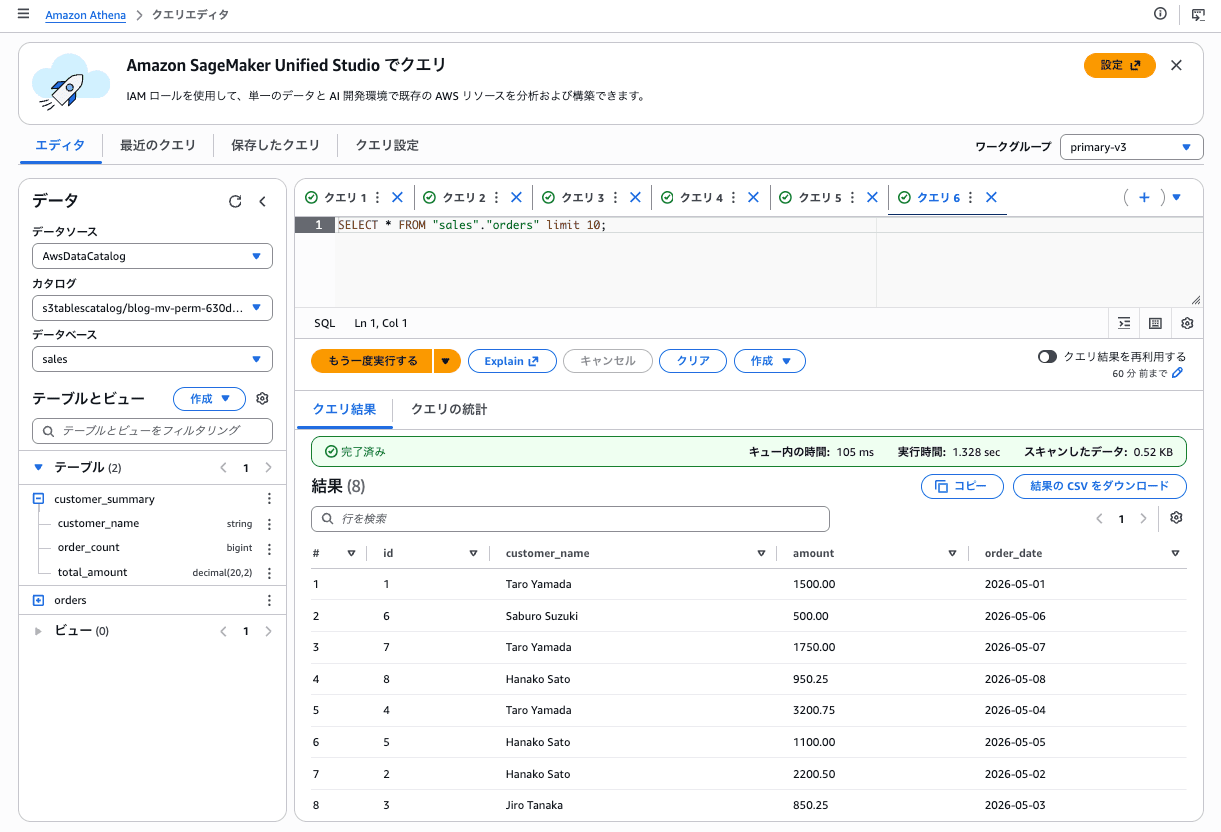This screenshot has width=1221, height=832.
Task: Click the クリア button
Action: [693, 361]
